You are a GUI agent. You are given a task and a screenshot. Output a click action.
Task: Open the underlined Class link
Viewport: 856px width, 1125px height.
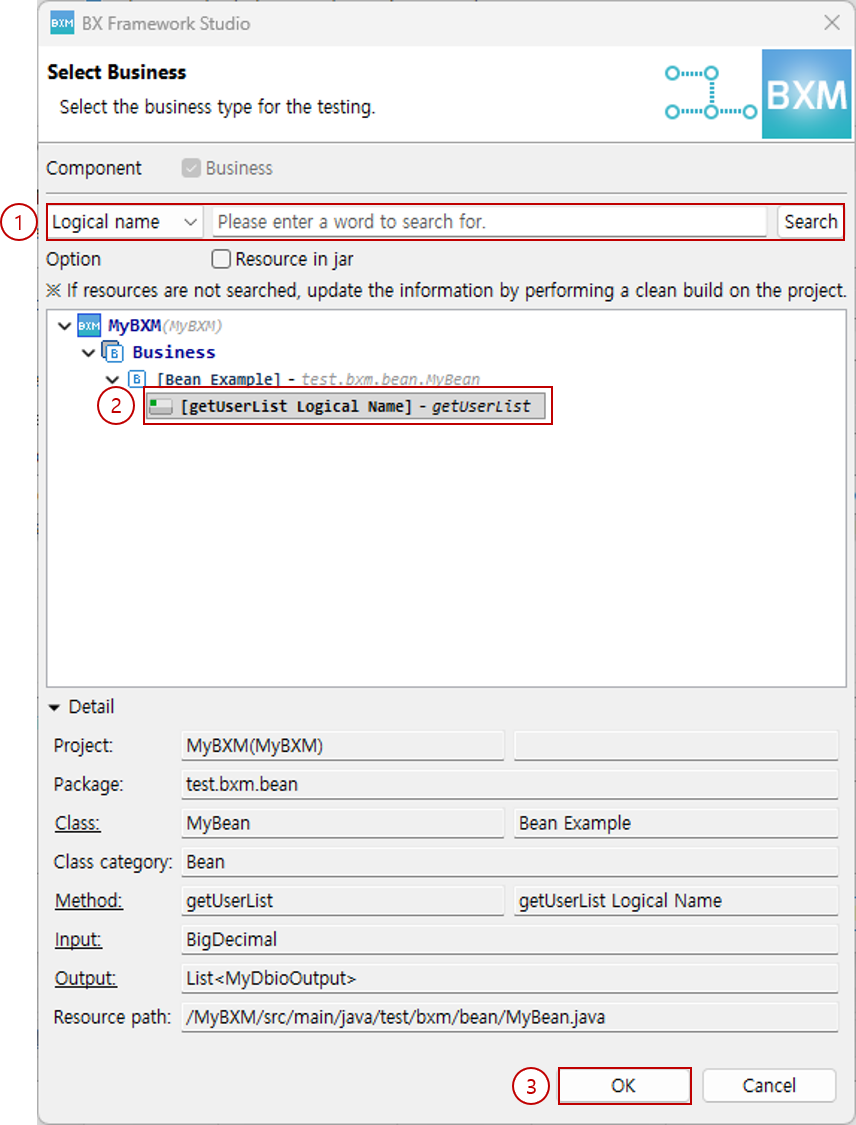(77, 823)
